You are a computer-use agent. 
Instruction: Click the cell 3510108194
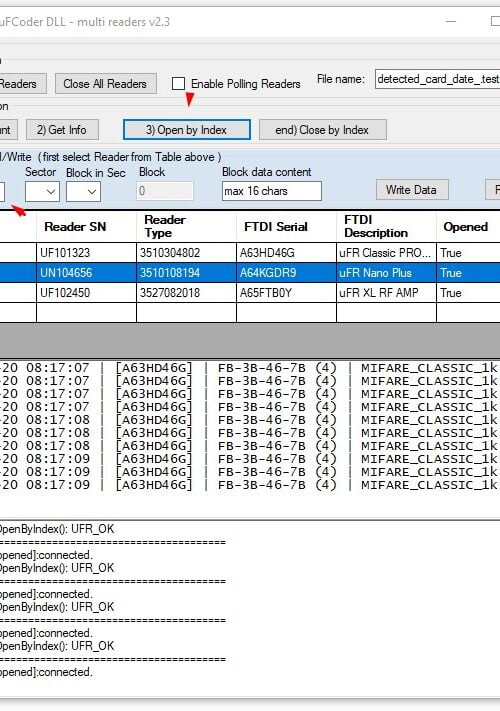click(186, 273)
